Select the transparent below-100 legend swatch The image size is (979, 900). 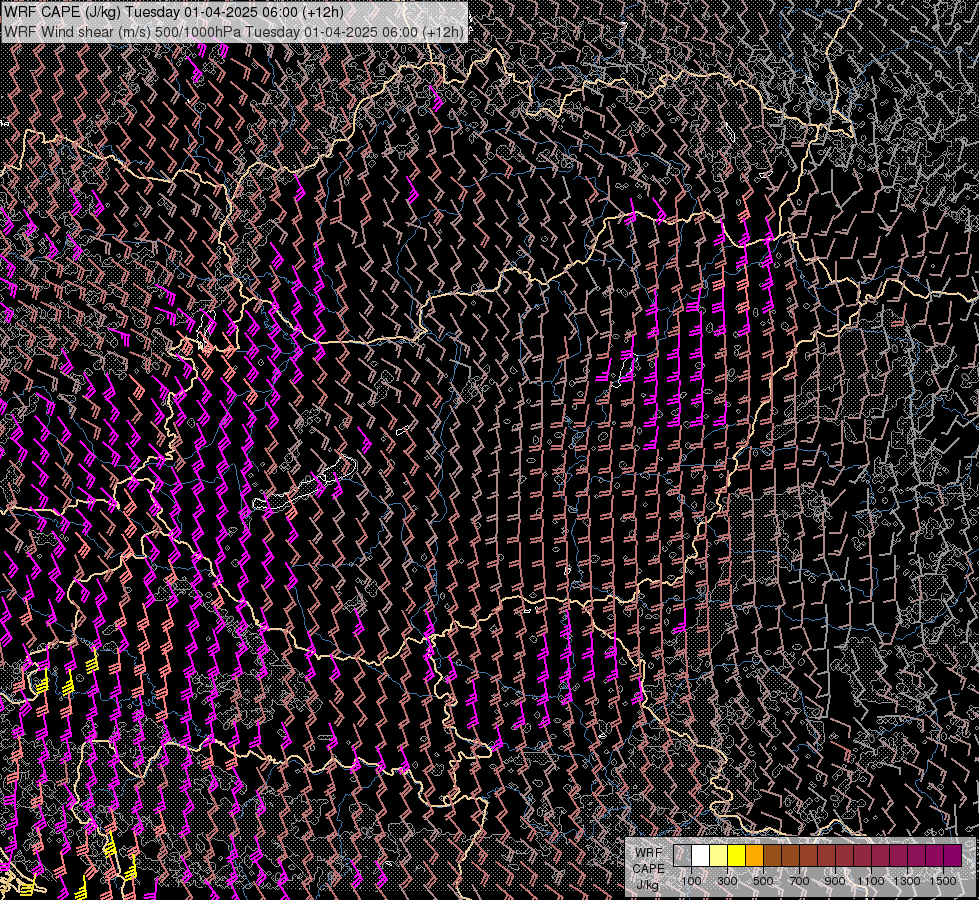682,855
